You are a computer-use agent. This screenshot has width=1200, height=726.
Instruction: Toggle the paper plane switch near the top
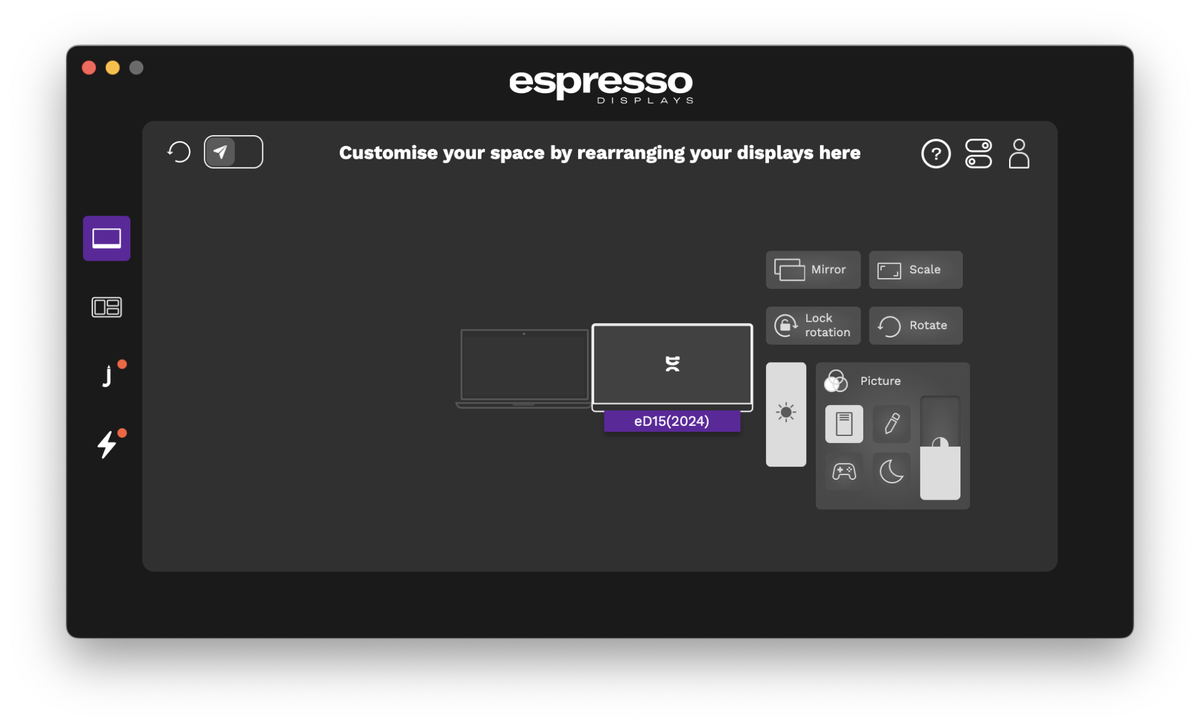[x=233, y=151]
